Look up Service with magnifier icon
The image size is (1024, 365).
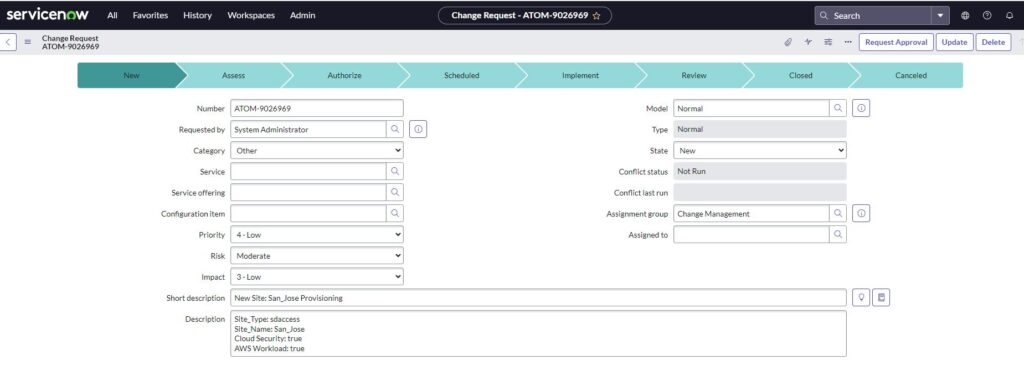pos(395,171)
